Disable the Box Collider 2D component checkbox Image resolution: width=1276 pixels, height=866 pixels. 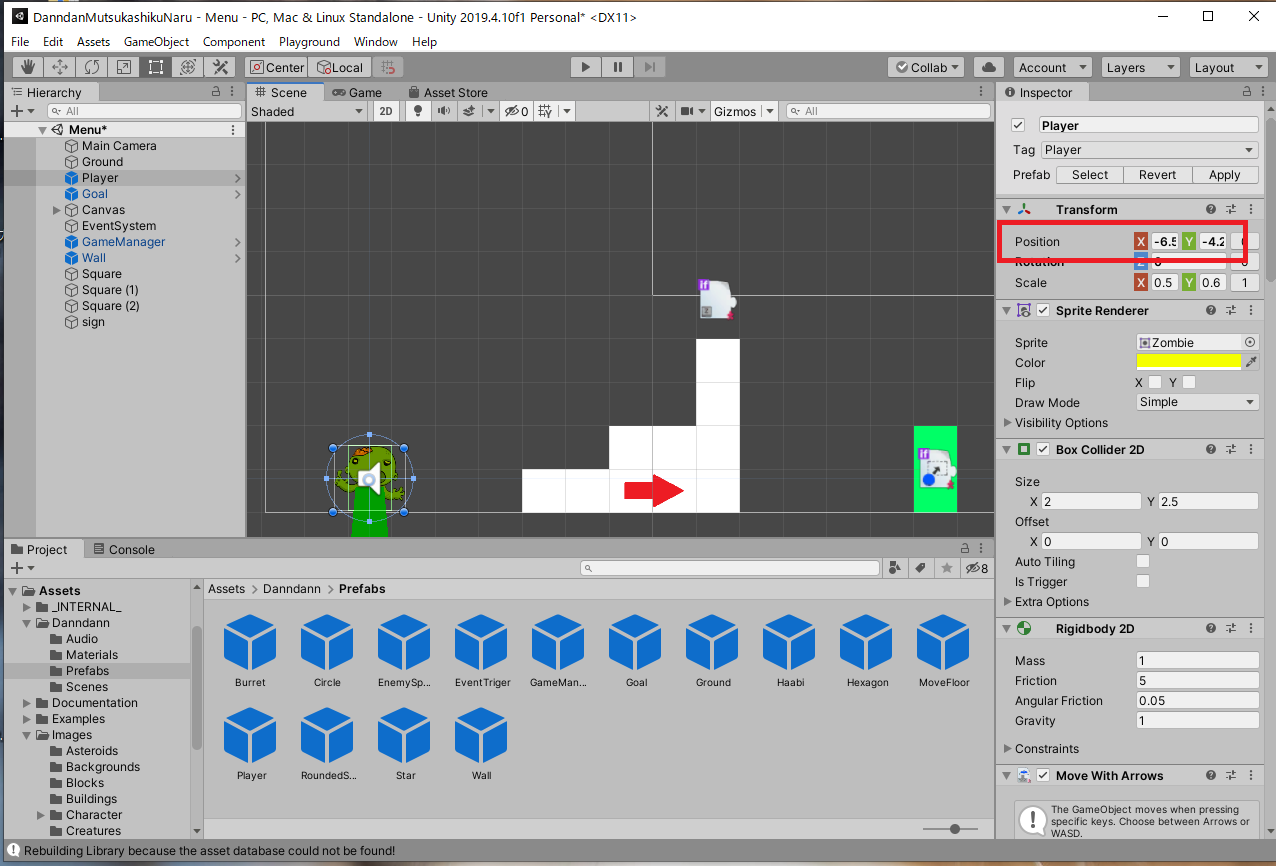pos(1043,449)
